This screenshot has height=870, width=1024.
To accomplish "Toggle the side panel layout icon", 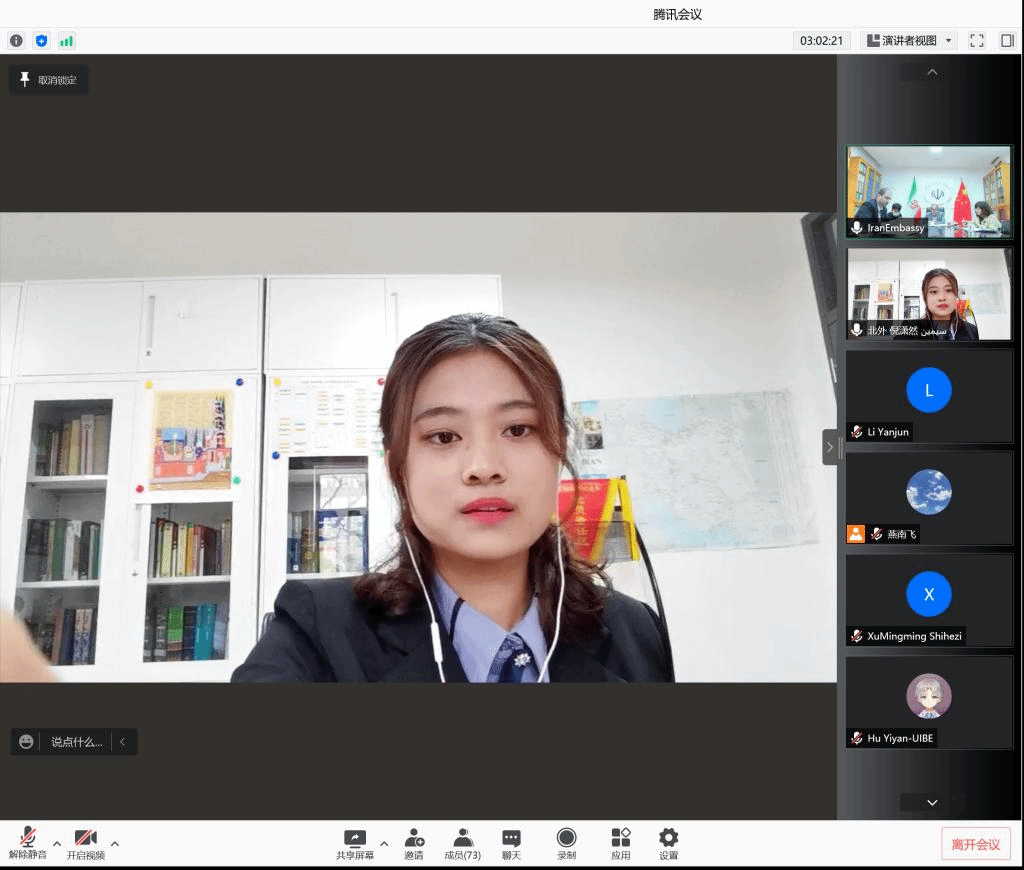I will [1007, 41].
